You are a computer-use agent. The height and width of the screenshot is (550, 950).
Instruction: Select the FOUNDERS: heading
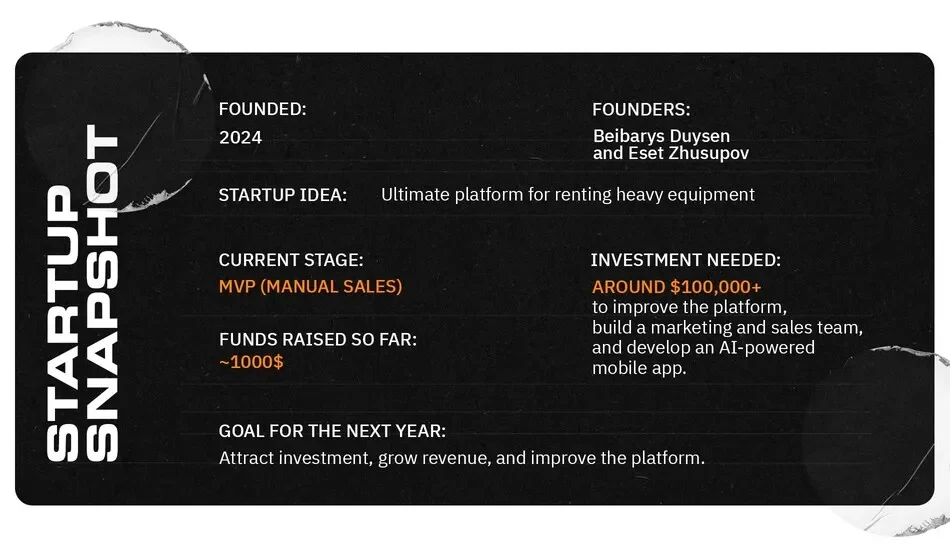click(x=641, y=110)
